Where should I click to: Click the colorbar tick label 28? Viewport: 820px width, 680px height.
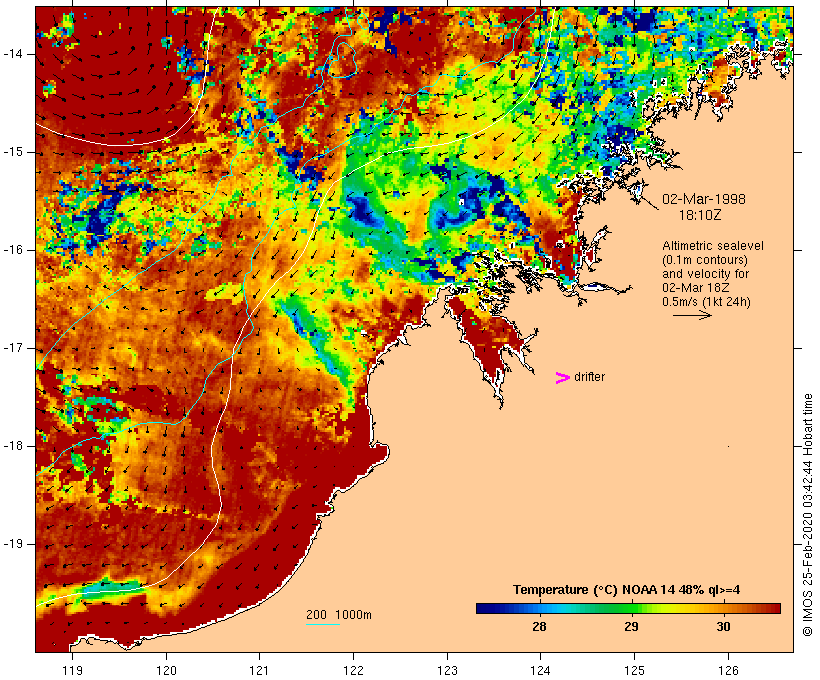tap(539, 627)
